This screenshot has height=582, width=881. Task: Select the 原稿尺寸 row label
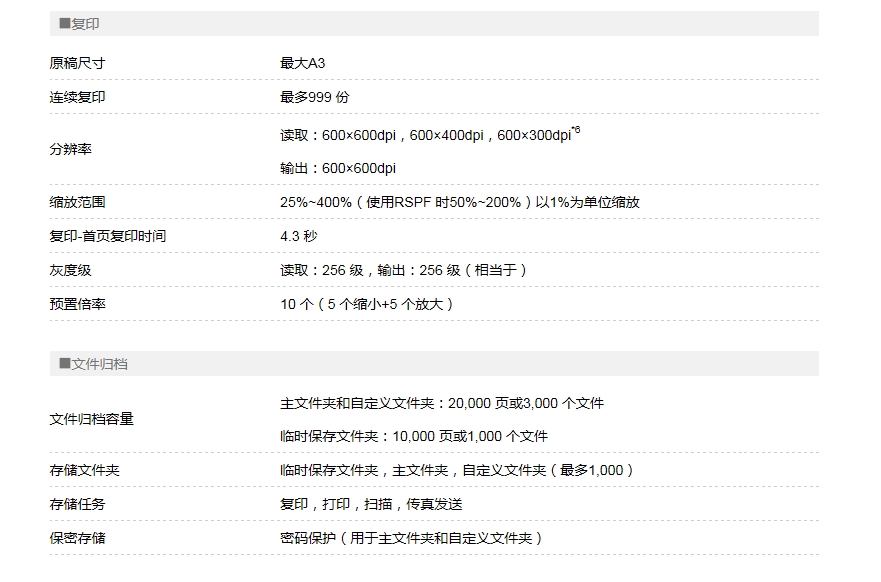pos(77,63)
